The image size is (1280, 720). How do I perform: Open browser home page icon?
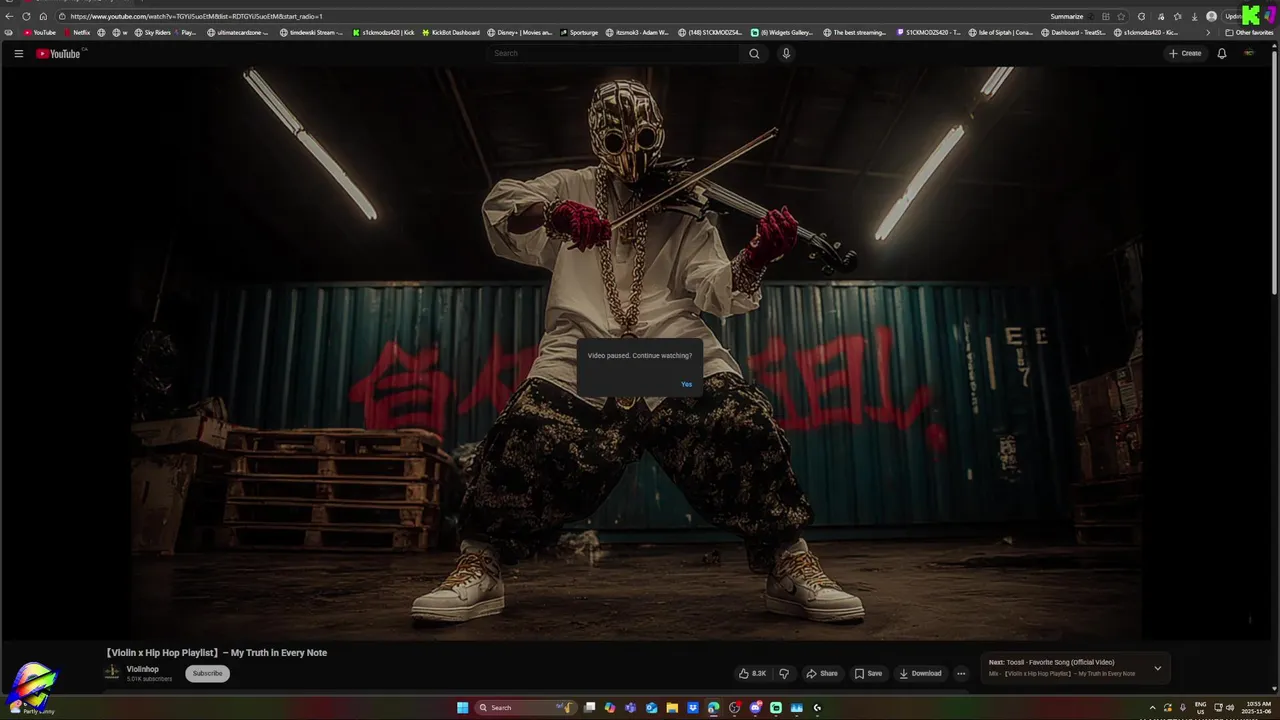pos(43,16)
